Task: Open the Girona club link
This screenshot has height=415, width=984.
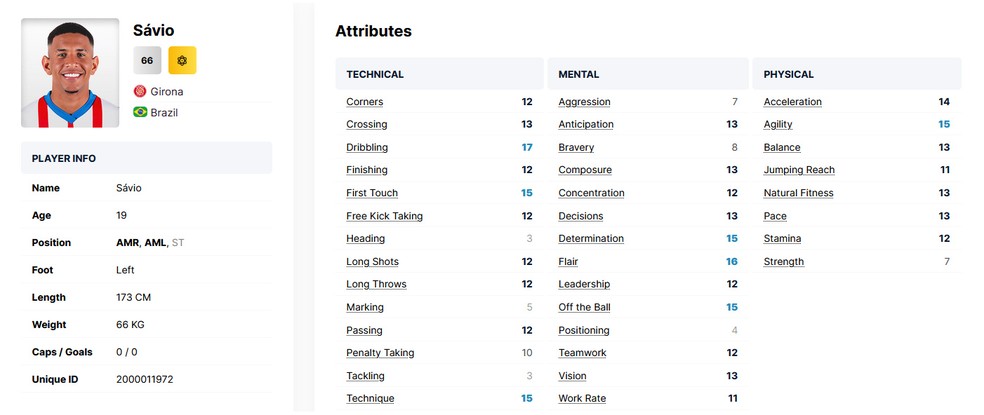Action: pos(166,91)
